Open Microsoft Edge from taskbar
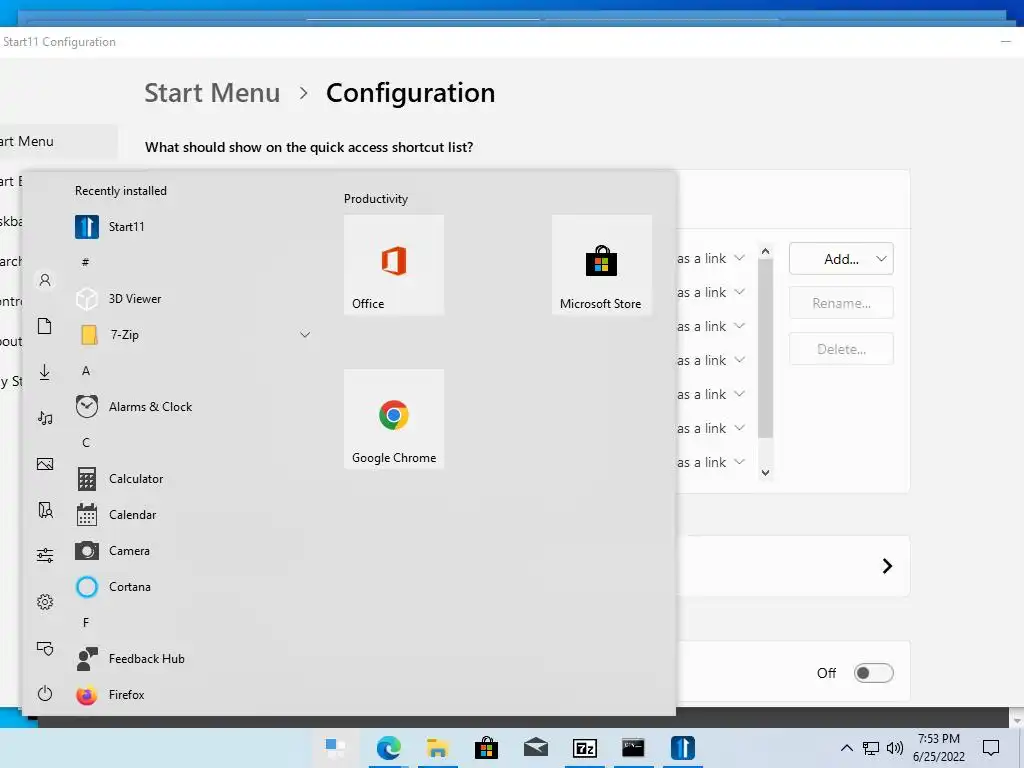The height and width of the screenshot is (768, 1024). coord(389,748)
